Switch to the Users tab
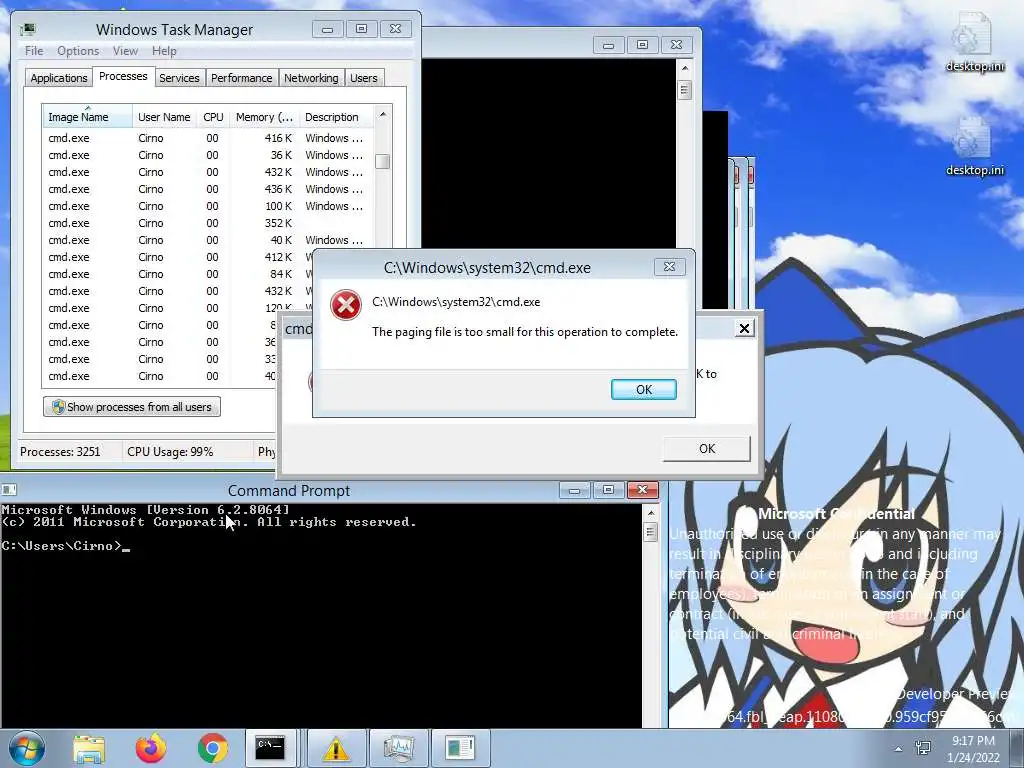Screen dimensions: 1024x768 coord(364,78)
